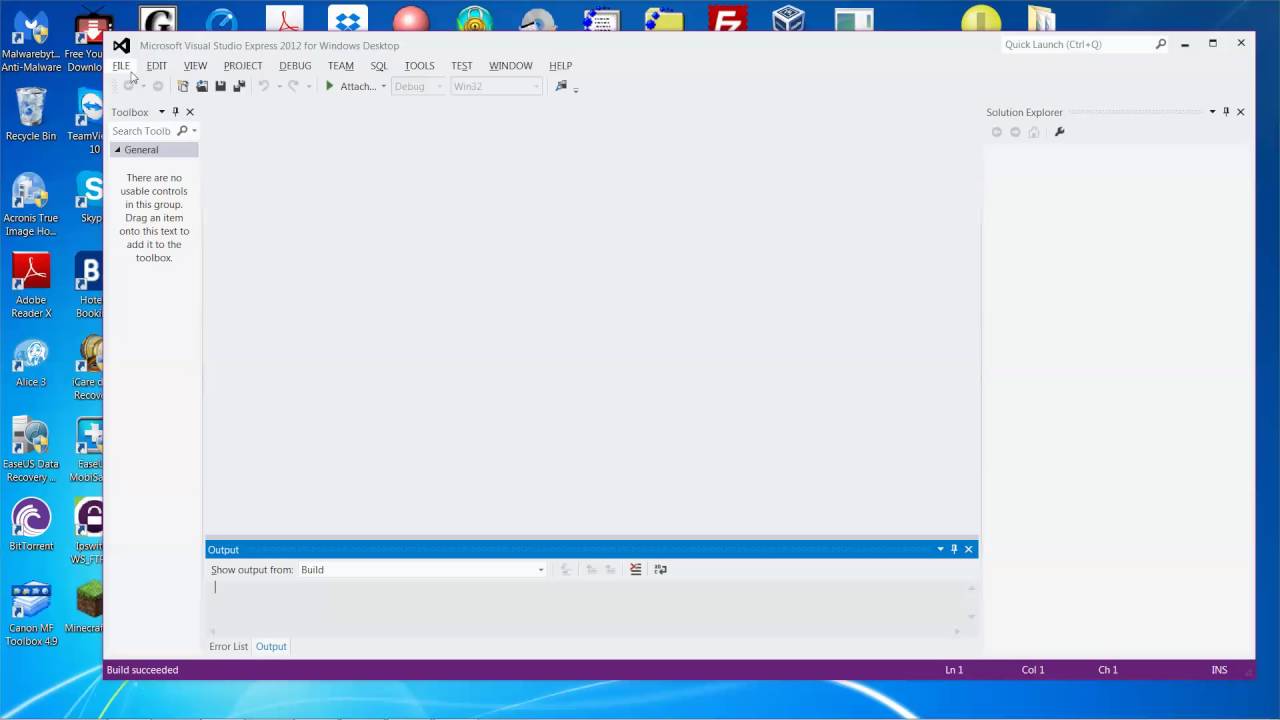1280x720 pixels.
Task: Click the green Start Attach play button
Action: (329, 86)
